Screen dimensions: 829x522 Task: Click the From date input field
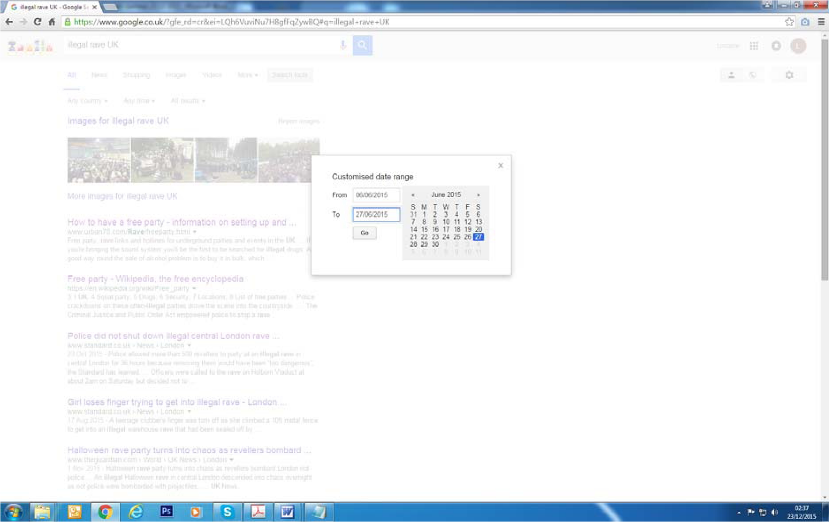[x=376, y=195]
